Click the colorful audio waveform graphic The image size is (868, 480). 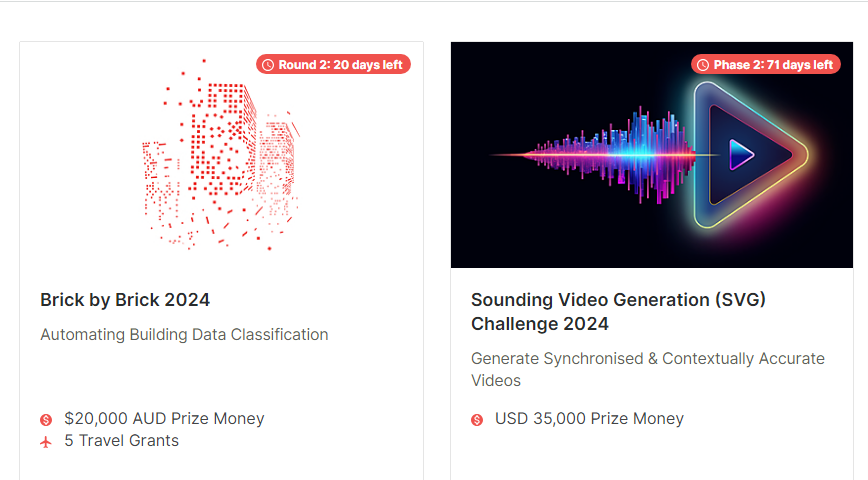pos(592,155)
